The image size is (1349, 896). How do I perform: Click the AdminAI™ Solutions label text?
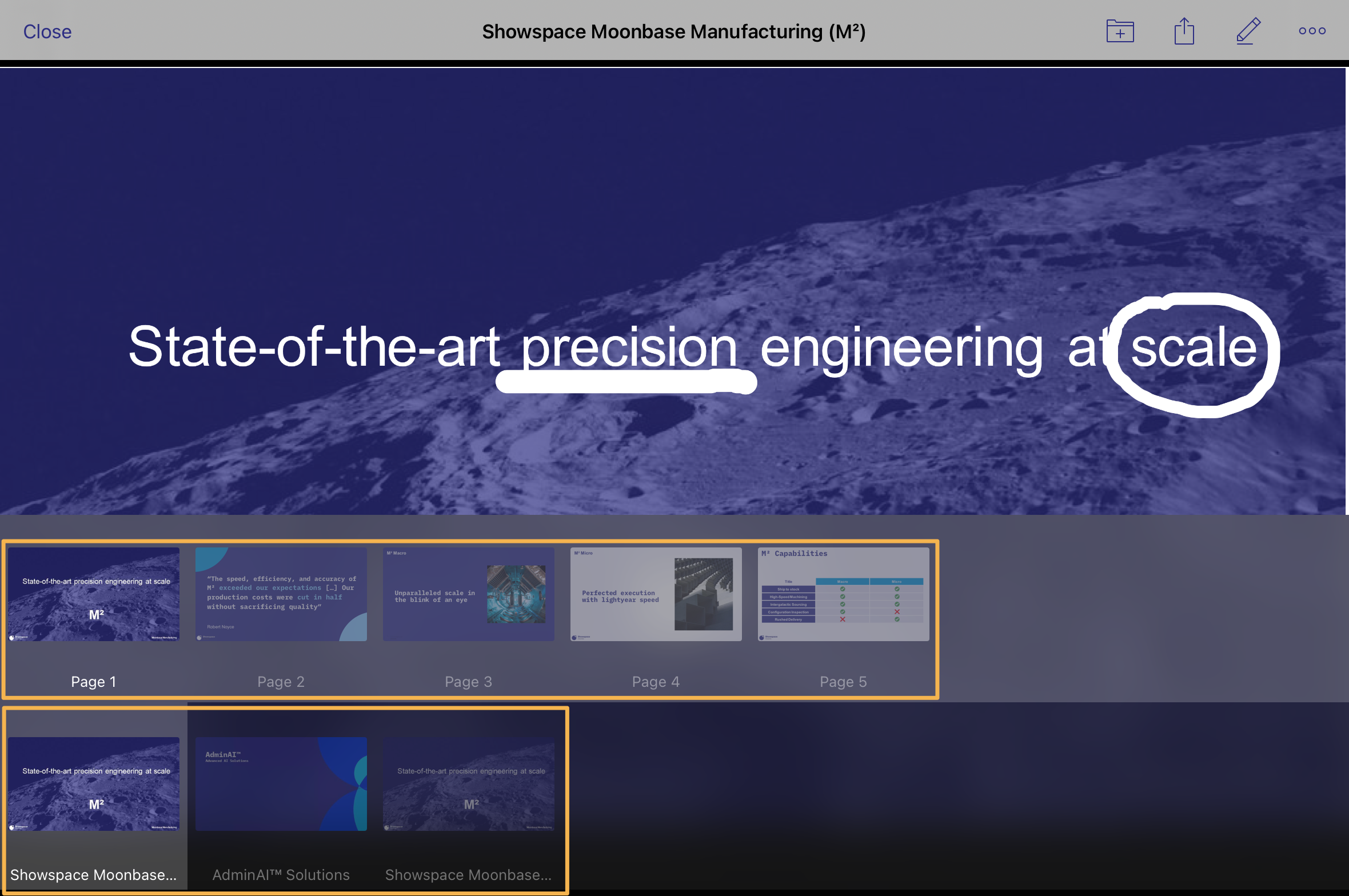coord(281,875)
